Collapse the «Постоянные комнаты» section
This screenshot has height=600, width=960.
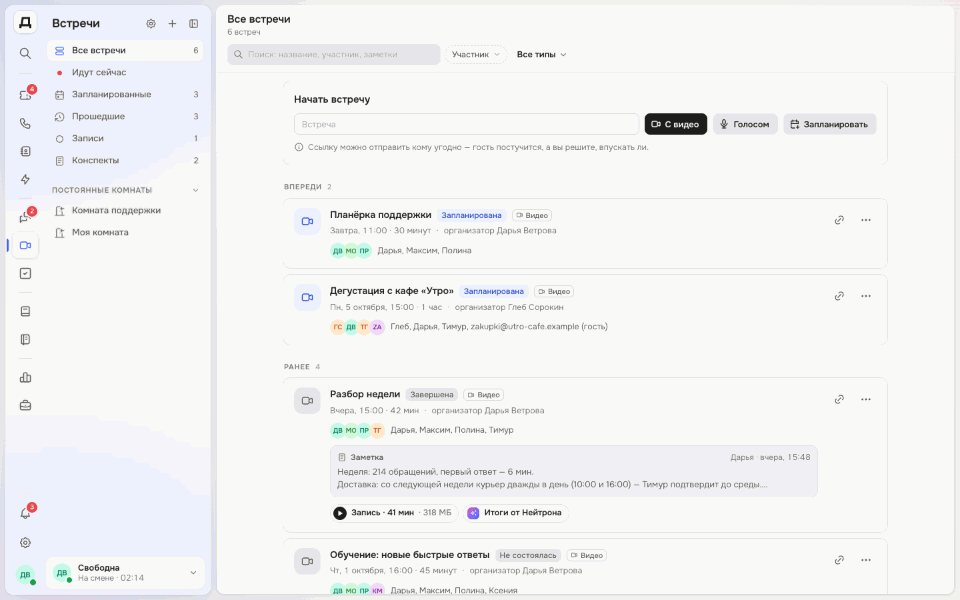[x=195, y=190]
